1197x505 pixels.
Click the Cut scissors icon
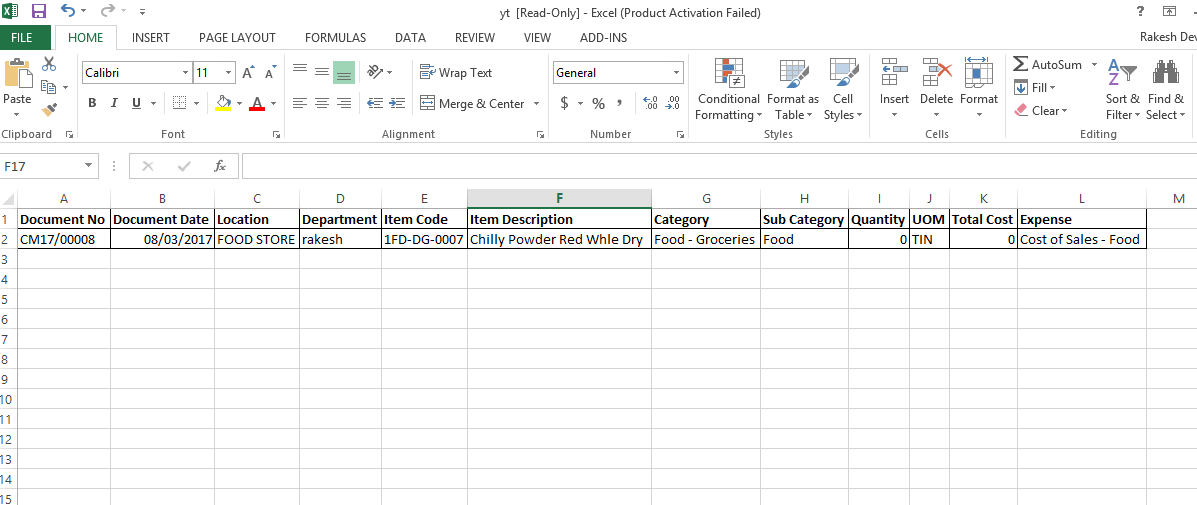(x=49, y=65)
